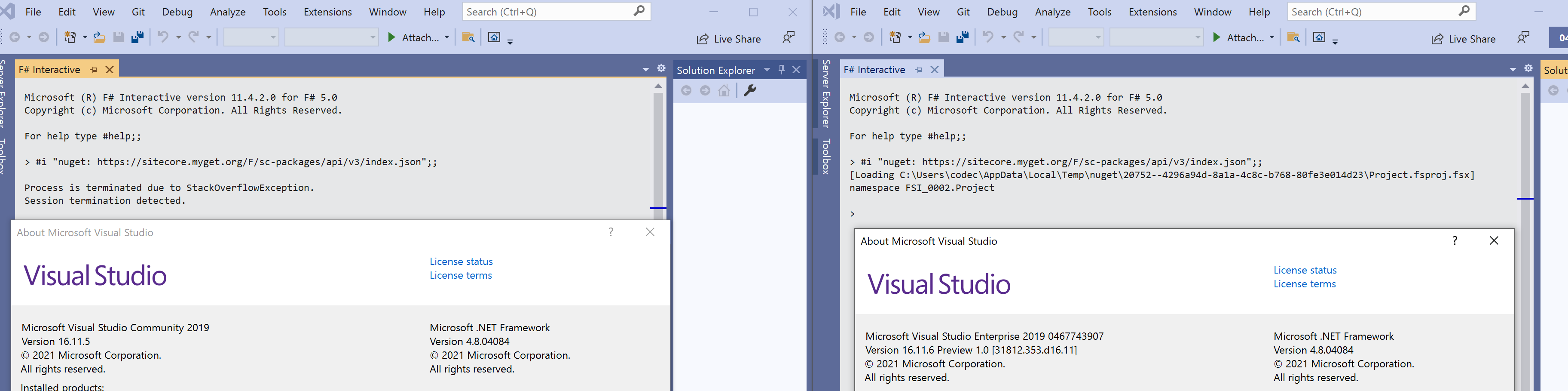Click the License status link

(x=461, y=261)
